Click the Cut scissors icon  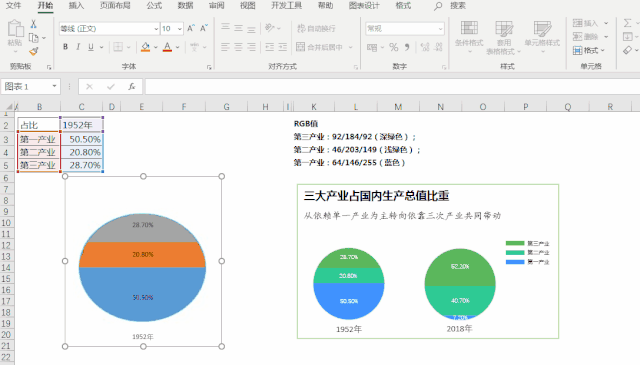(x=33, y=24)
